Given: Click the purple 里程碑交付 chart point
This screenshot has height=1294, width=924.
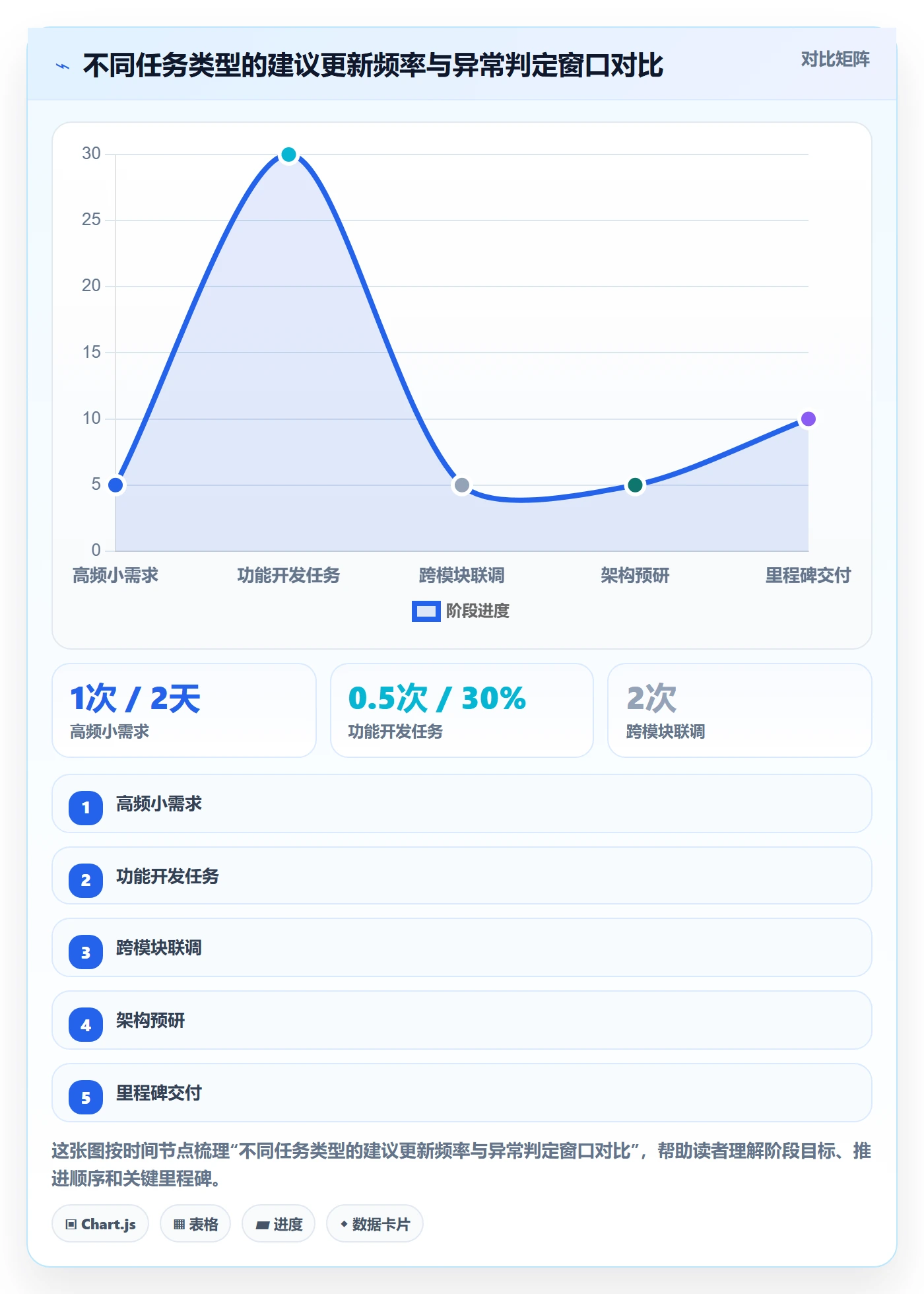Looking at the screenshot, I should [808, 419].
